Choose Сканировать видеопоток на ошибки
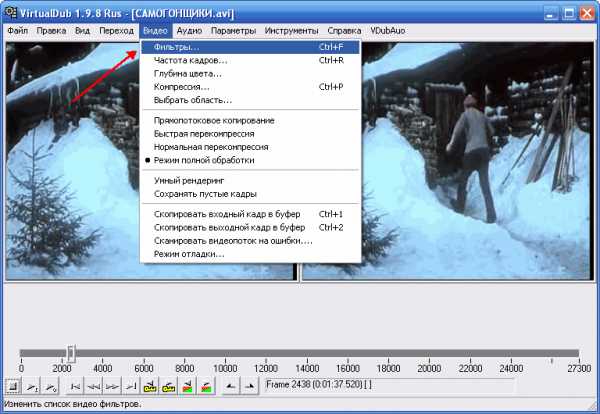The height and width of the screenshot is (414, 600). click(251, 241)
